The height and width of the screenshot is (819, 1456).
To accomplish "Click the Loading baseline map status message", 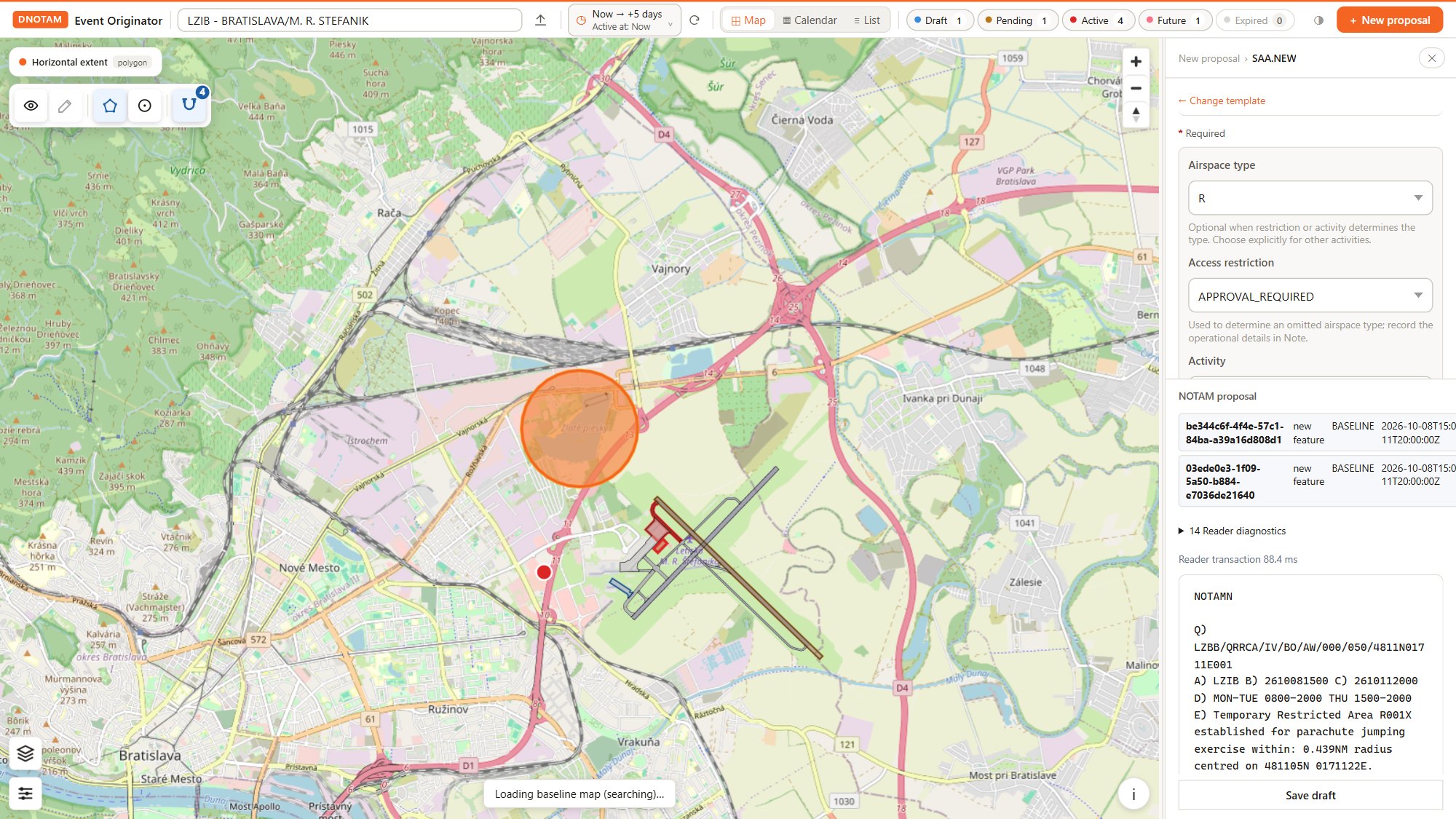I will click(579, 794).
